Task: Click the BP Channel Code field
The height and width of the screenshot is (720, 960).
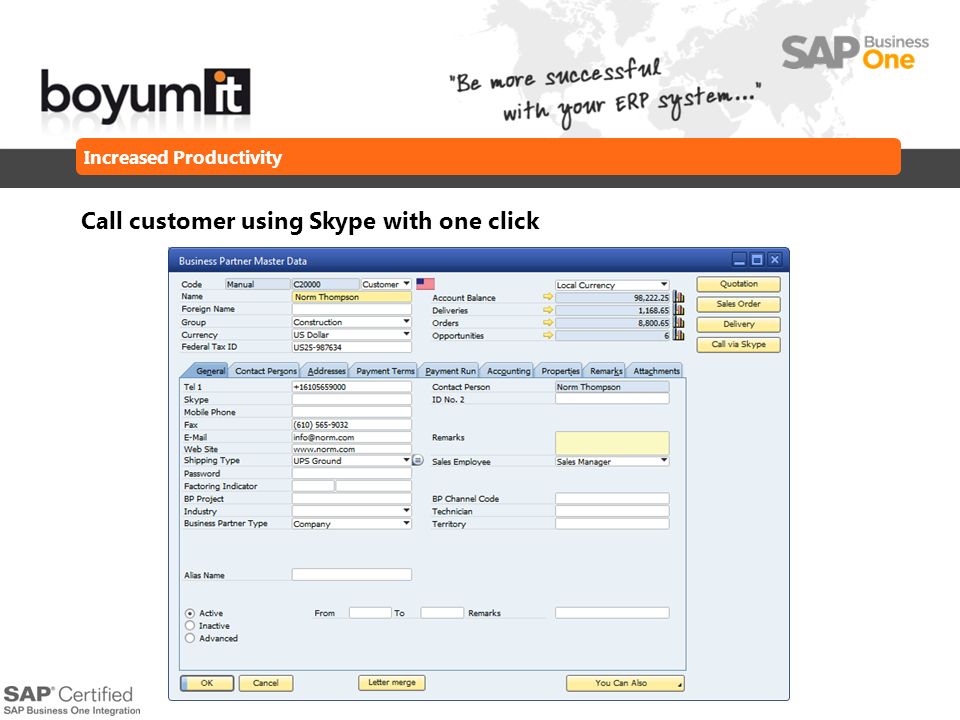Action: [612, 498]
